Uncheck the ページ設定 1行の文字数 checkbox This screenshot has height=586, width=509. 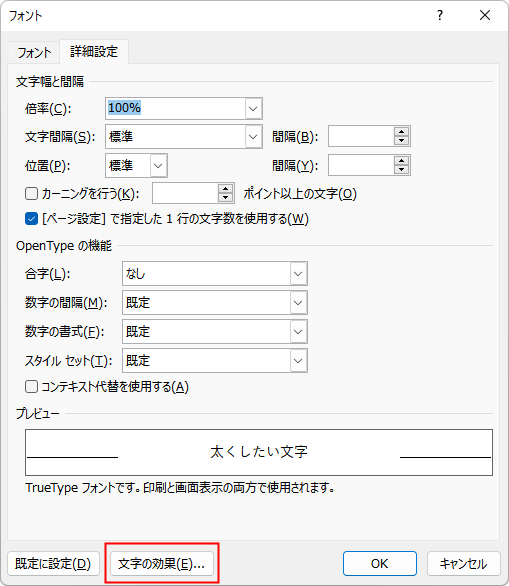point(31,219)
